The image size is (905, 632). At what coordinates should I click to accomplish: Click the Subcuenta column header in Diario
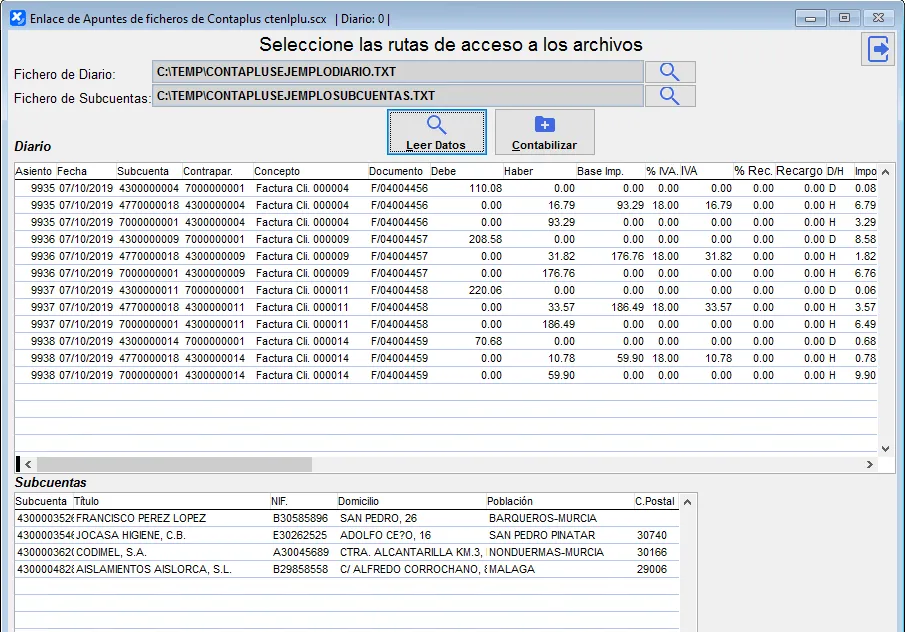click(143, 171)
